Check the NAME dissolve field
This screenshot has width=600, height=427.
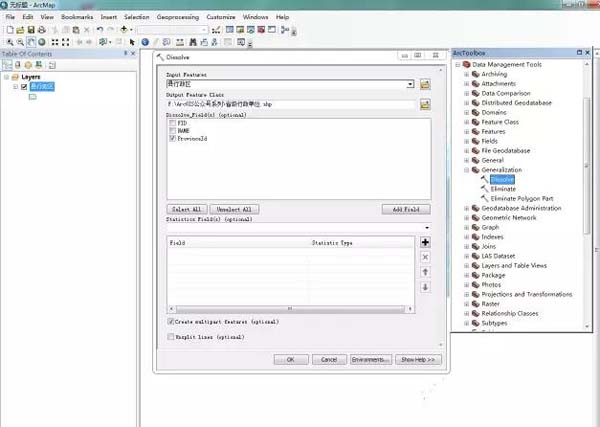173,130
